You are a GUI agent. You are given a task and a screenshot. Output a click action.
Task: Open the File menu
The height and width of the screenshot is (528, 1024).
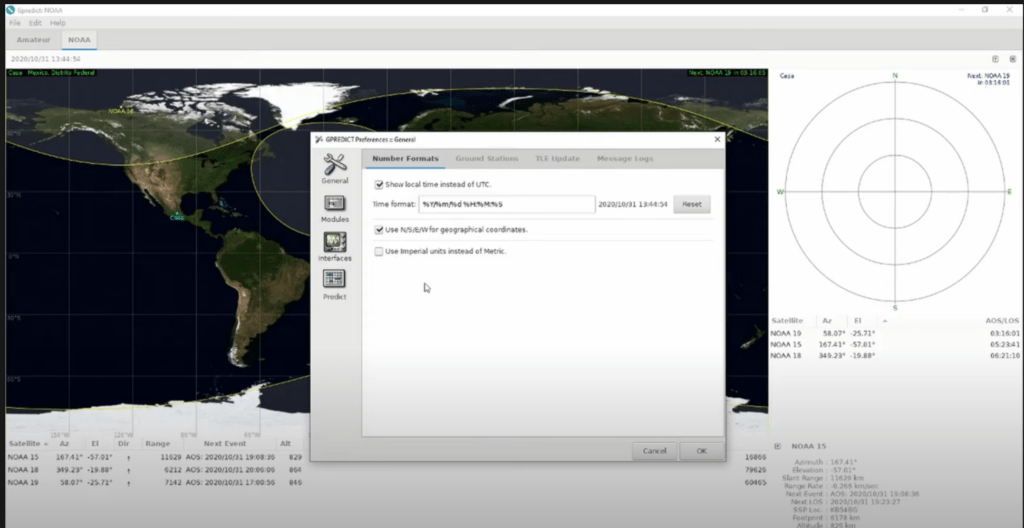click(x=15, y=23)
